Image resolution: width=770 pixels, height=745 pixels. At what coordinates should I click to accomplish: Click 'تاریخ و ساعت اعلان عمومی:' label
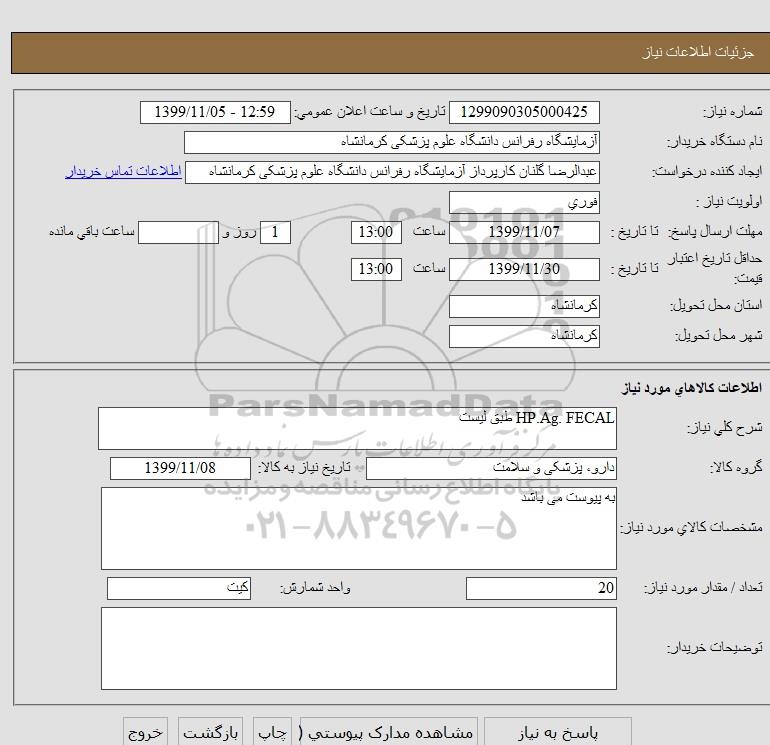click(x=370, y=112)
